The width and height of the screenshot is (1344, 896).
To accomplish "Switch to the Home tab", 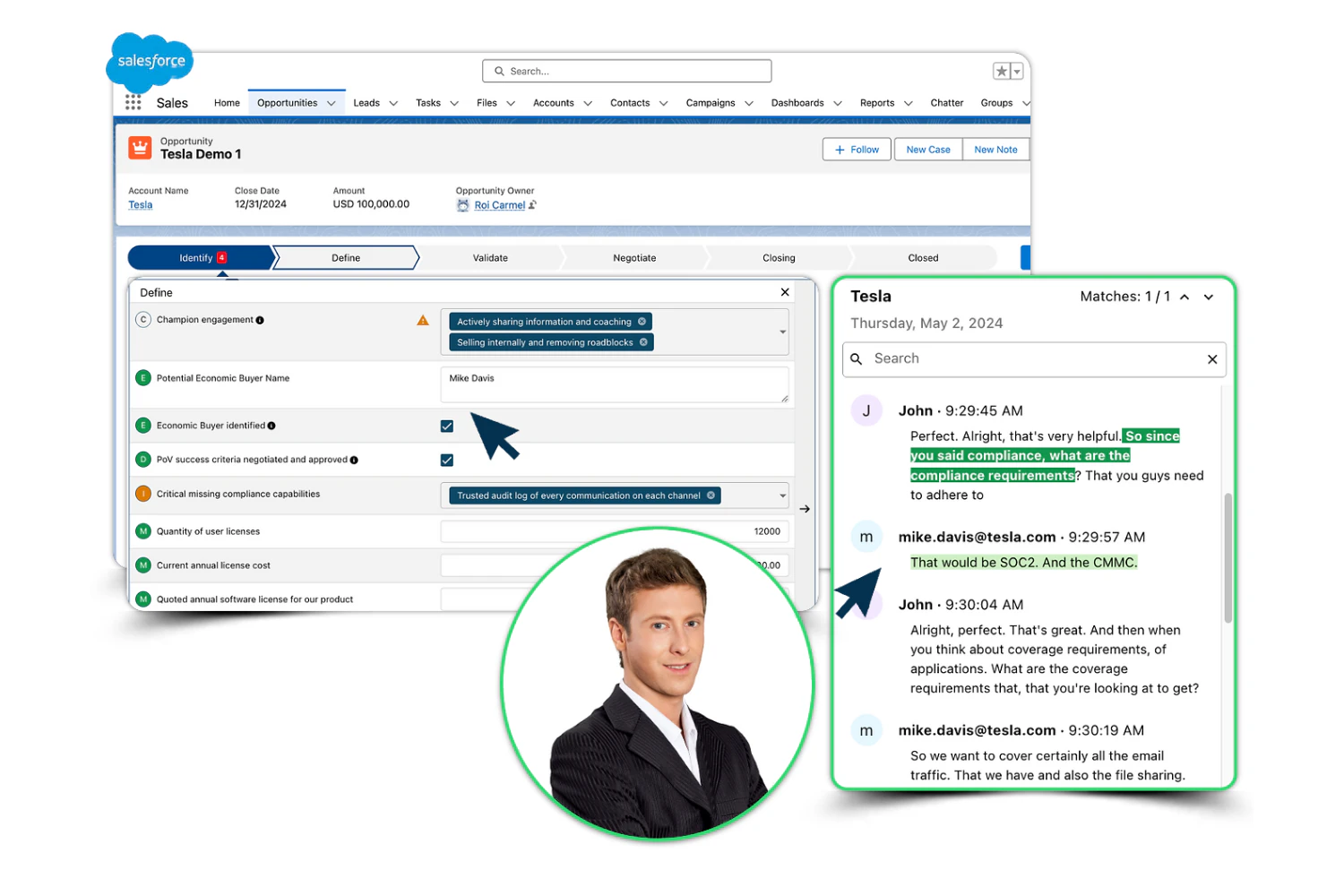I will (x=227, y=102).
